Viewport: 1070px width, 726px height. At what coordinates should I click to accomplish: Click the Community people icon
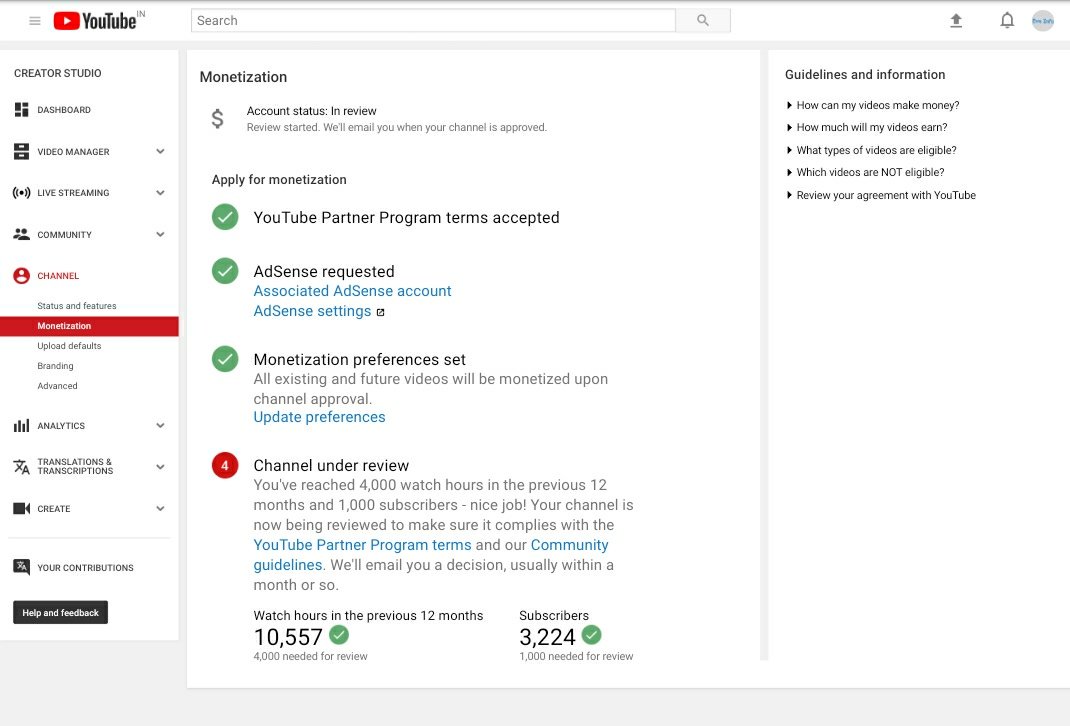click(21, 234)
